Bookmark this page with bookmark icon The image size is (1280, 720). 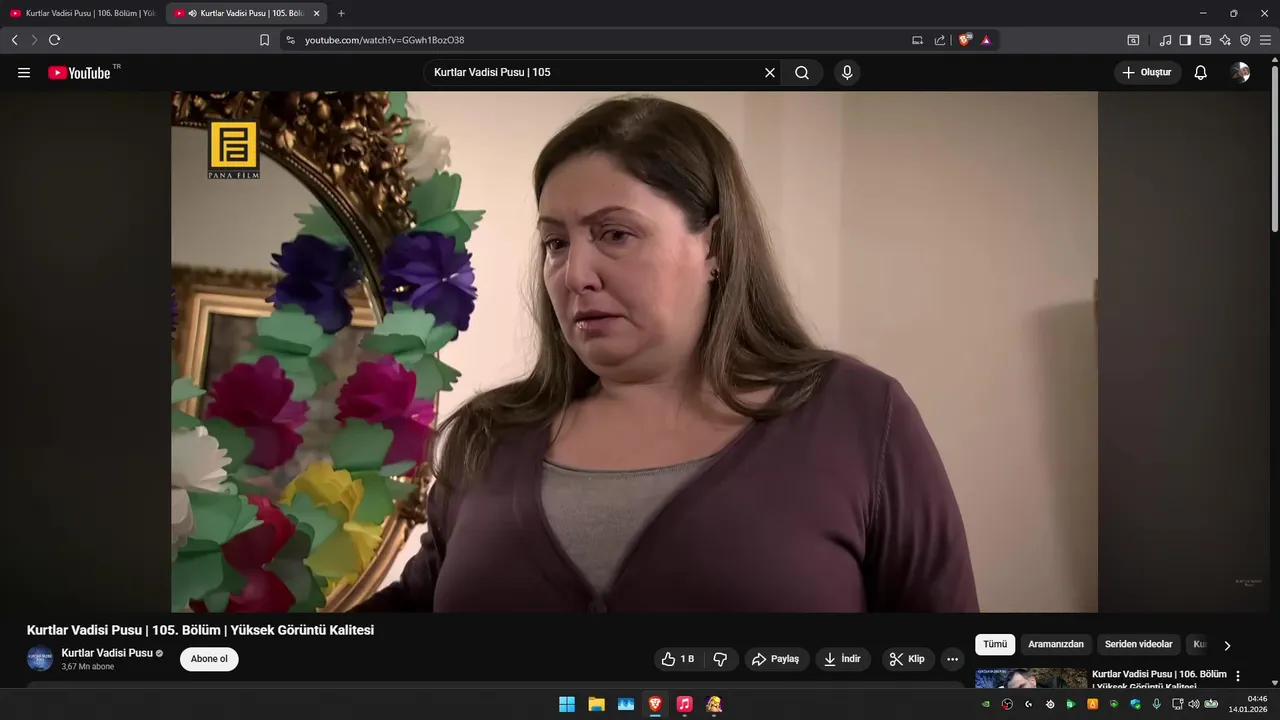[x=264, y=40]
